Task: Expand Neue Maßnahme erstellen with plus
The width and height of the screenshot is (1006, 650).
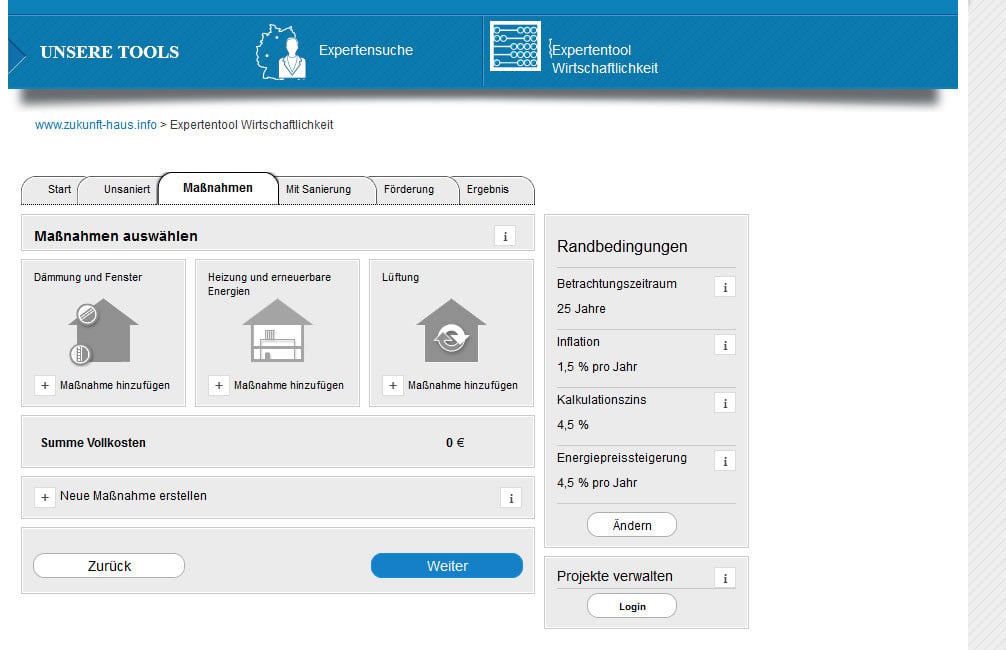Action: pos(45,497)
